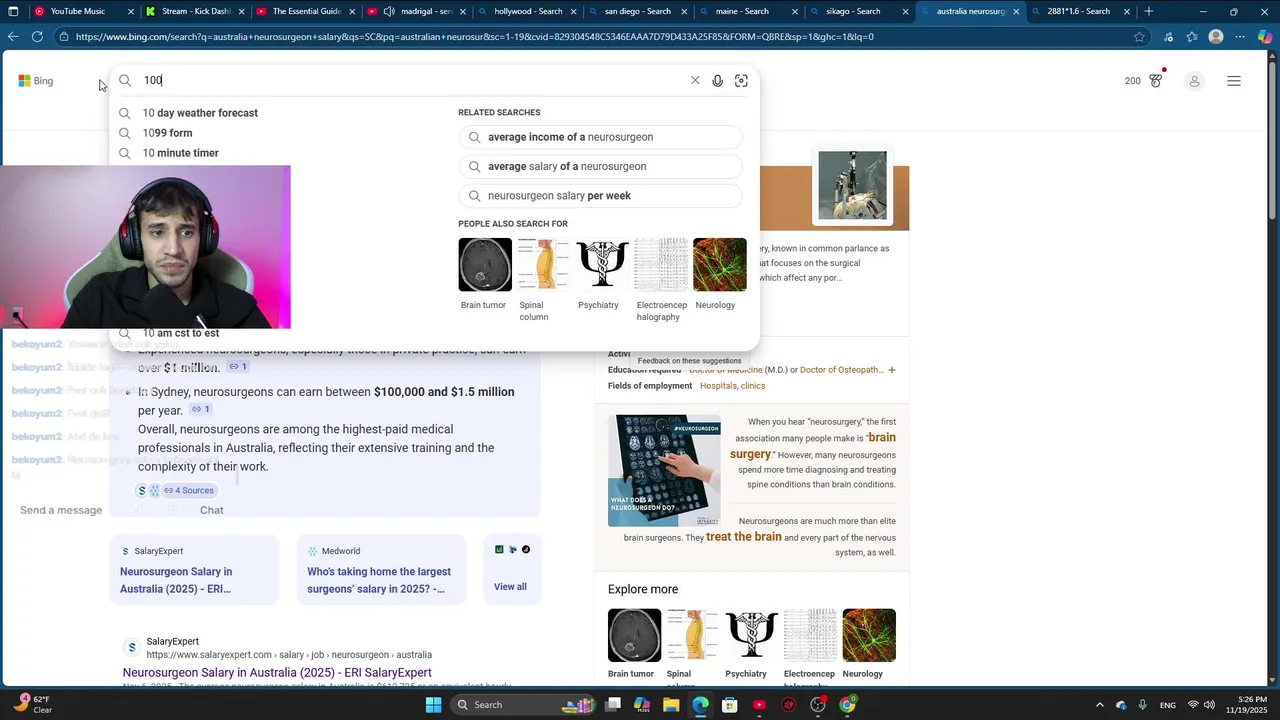Open Doctor of Osteopathic link
Viewport: 1280px width, 720px height.
point(840,370)
